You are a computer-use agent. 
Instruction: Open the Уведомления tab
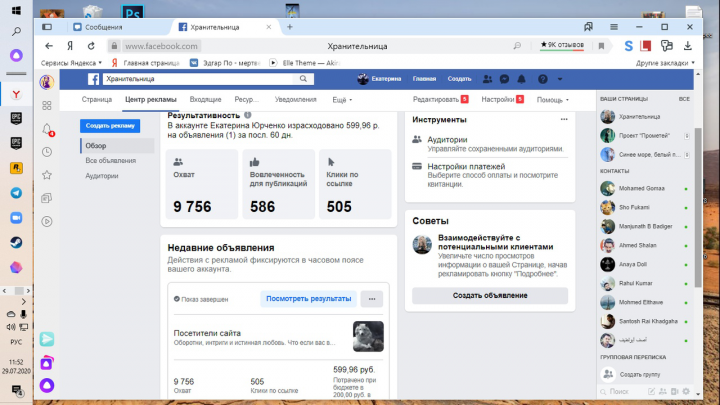pos(296,100)
